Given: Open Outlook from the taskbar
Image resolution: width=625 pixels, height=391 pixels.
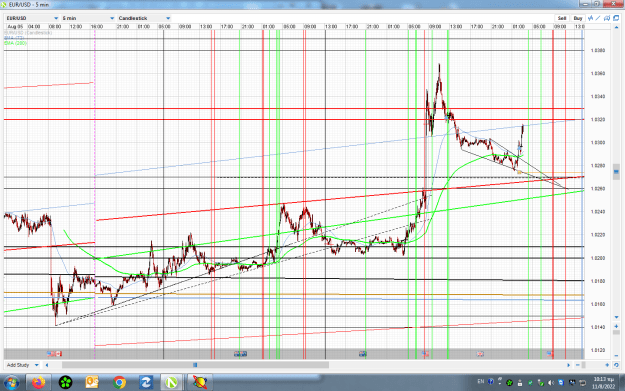Looking at the screenshot, I should click(x=92, y=383).
